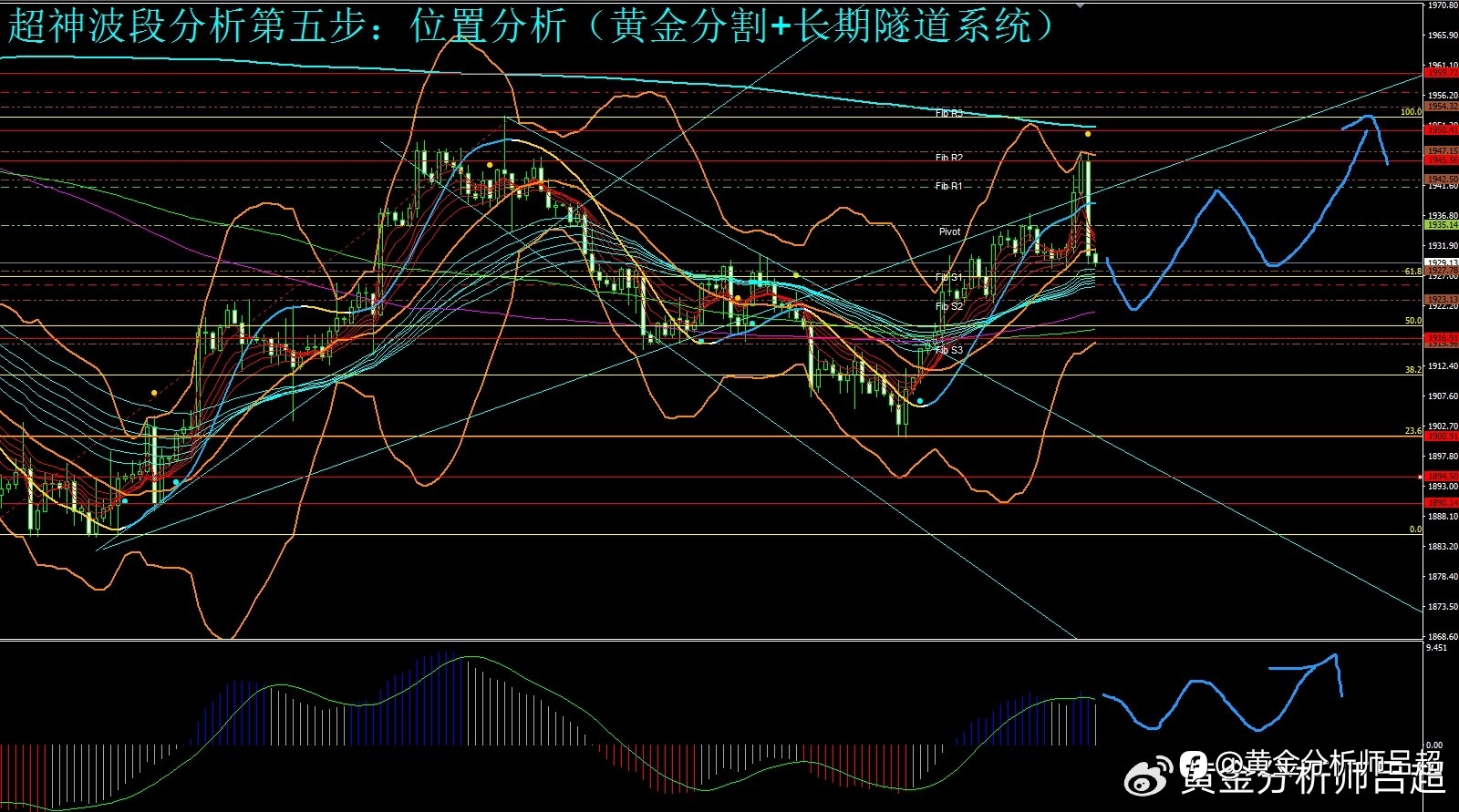Click the 1883.20 price axis value
Screen dimensions: 1459x812
pyautogui.click(x=1443, y=546)
